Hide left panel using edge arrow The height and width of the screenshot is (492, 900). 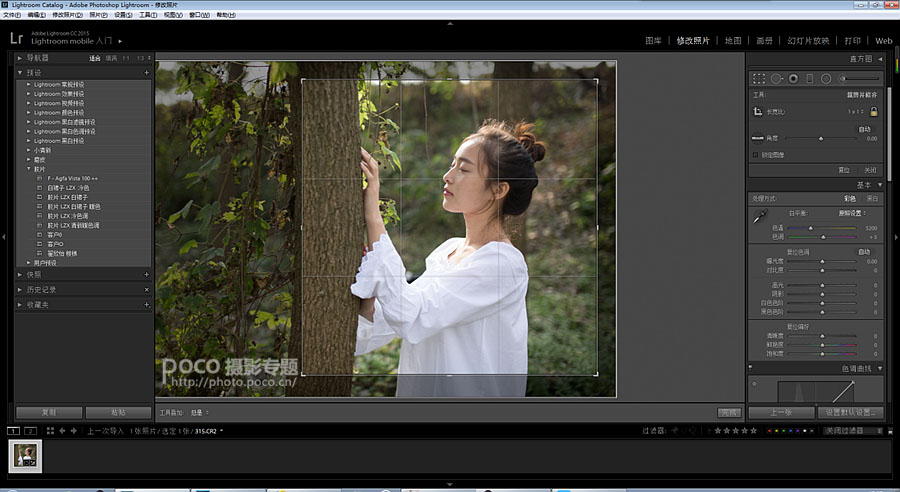click(4, 237)
